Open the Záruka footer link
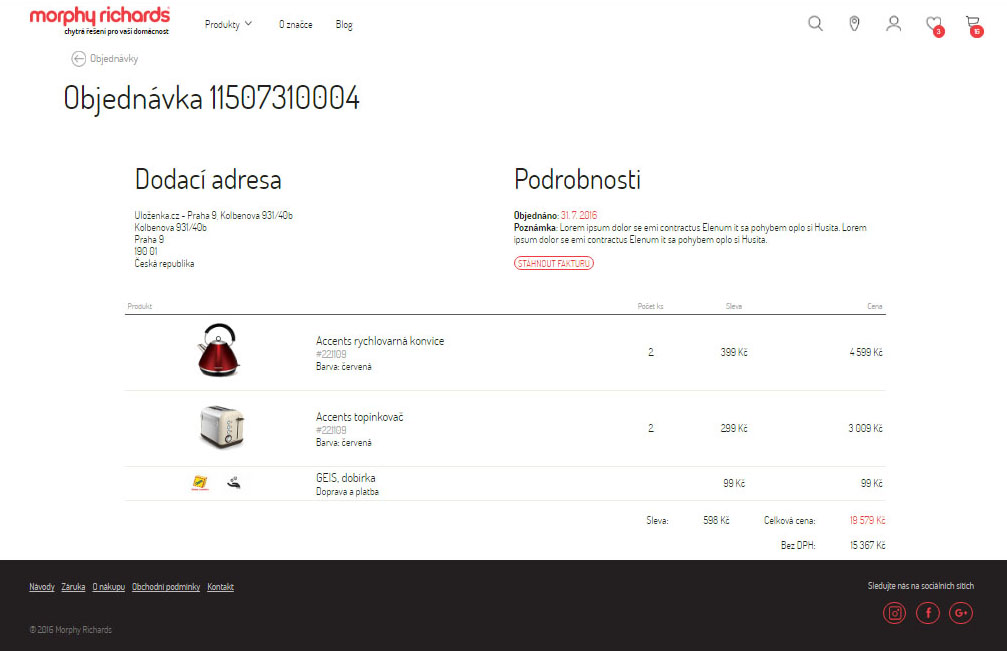 tap(73, 587)
